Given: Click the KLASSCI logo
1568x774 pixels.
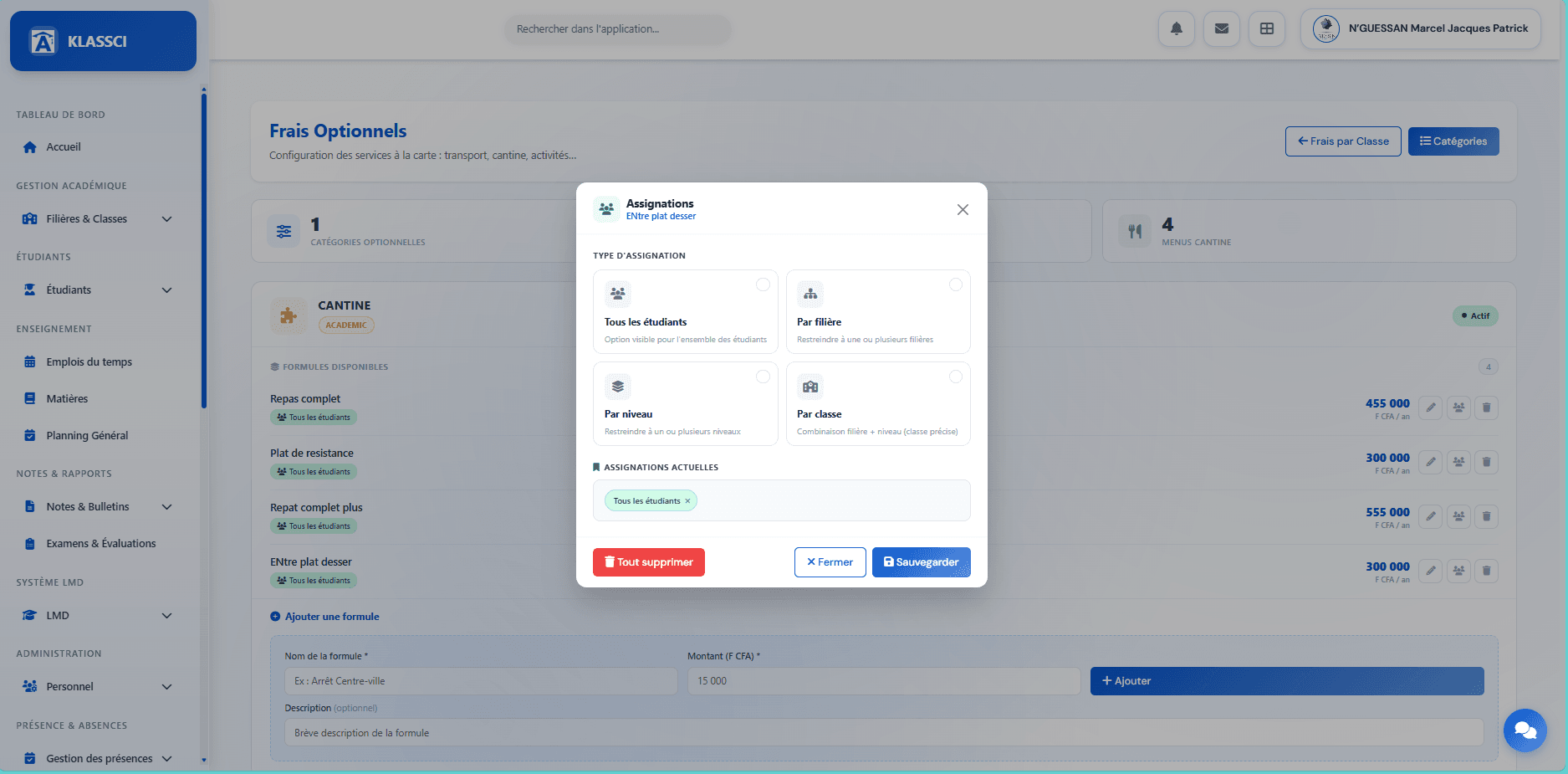Looking at the screenshot, I should (102, 40).
